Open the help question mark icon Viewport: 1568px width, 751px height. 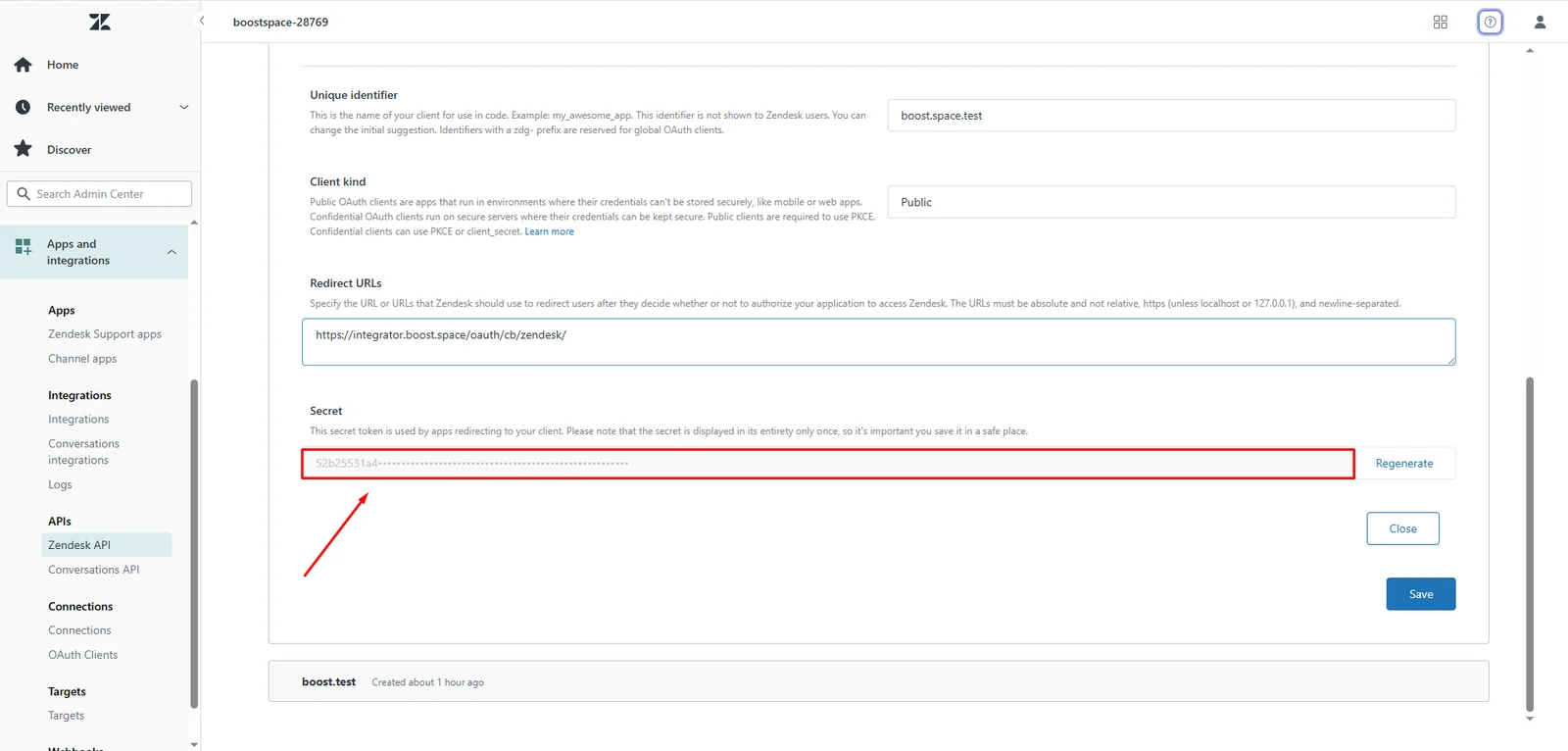(1490, 22)
